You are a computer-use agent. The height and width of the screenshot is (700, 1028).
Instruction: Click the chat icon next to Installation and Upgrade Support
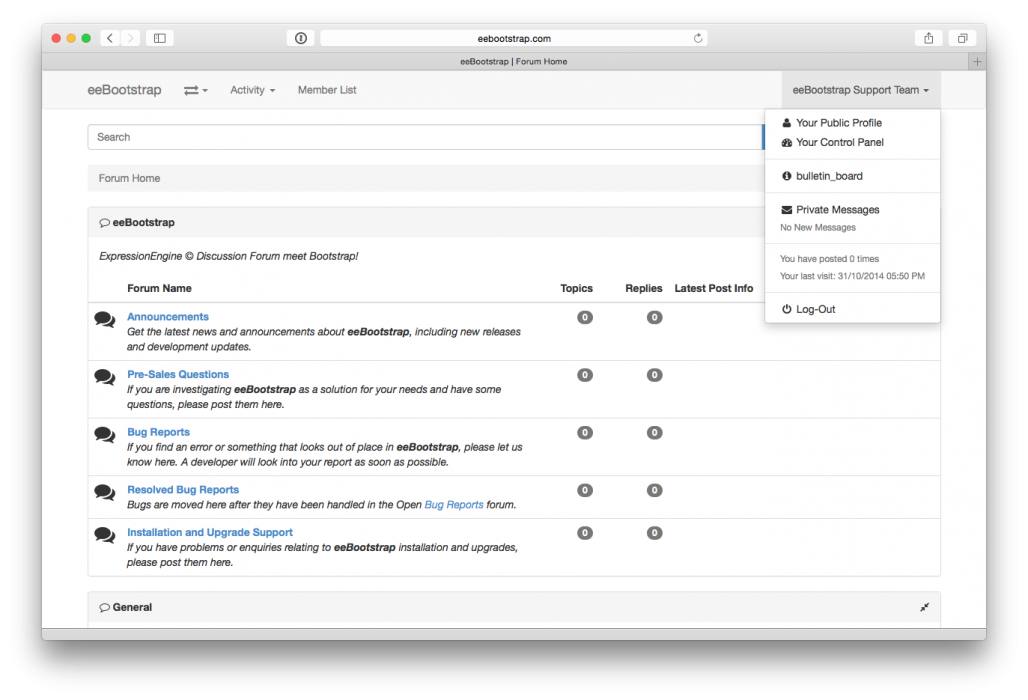105,535
